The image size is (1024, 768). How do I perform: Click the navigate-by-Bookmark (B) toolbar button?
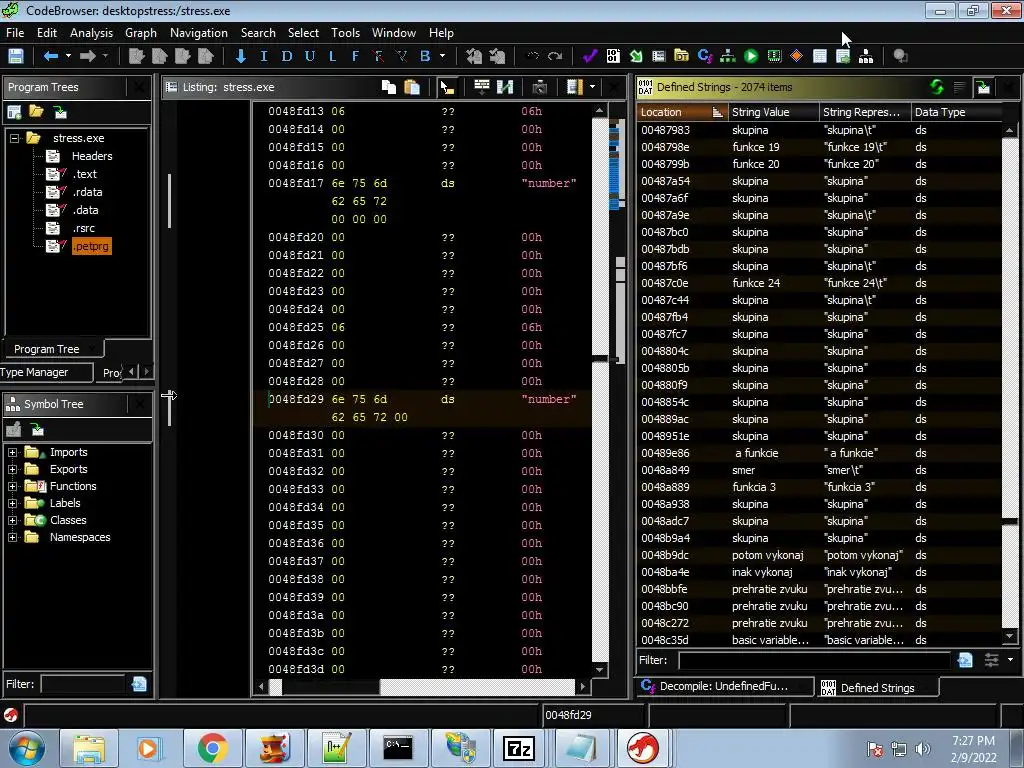point(425,56)
